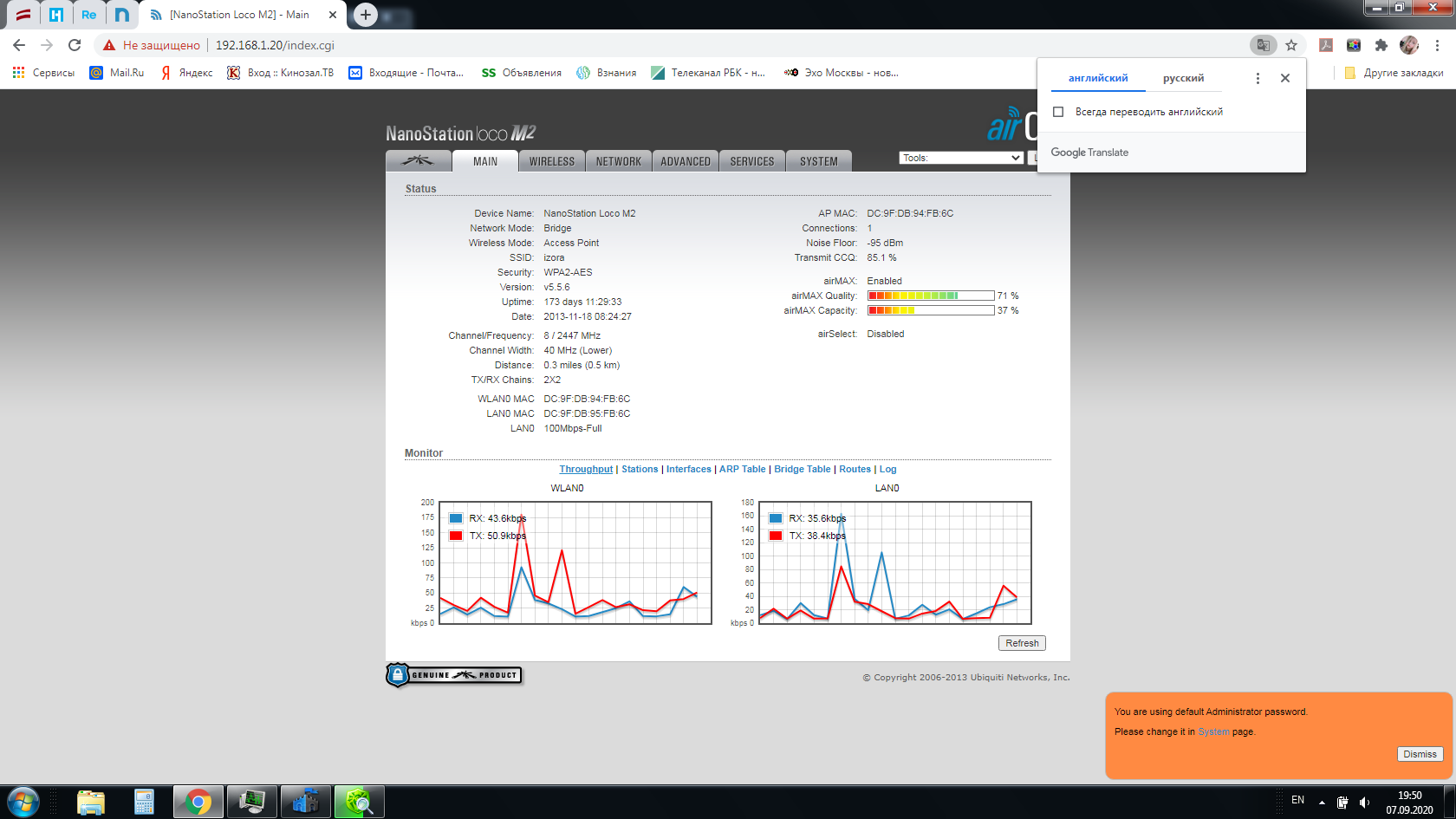Click the Throughput monitor link

pos(586,469)
